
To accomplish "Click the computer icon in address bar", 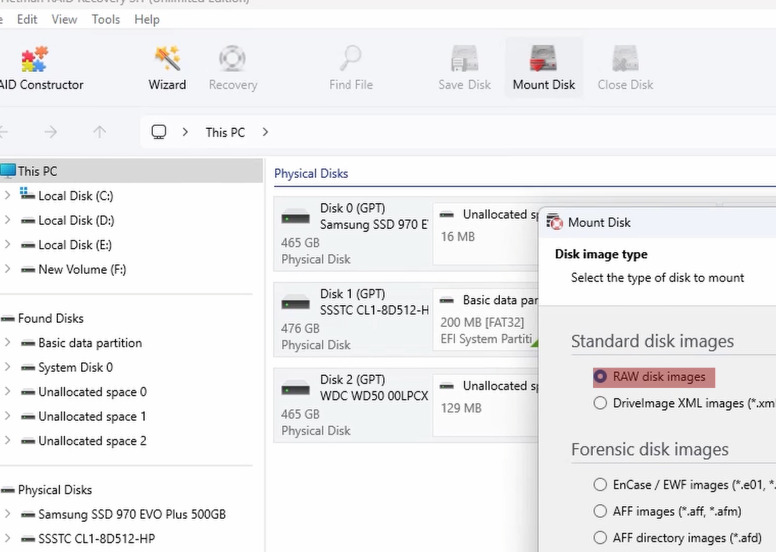I will coord(158,132).
